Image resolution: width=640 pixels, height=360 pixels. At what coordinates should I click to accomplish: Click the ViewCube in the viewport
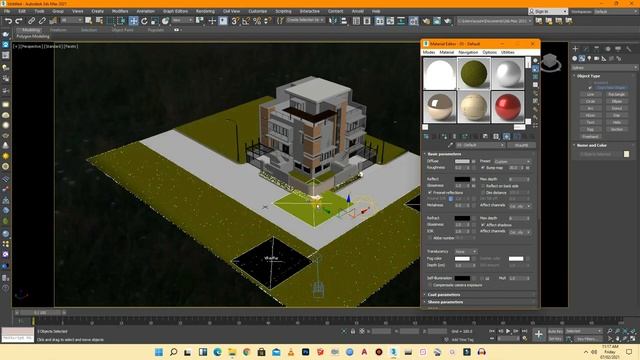[x=550, y=61]
